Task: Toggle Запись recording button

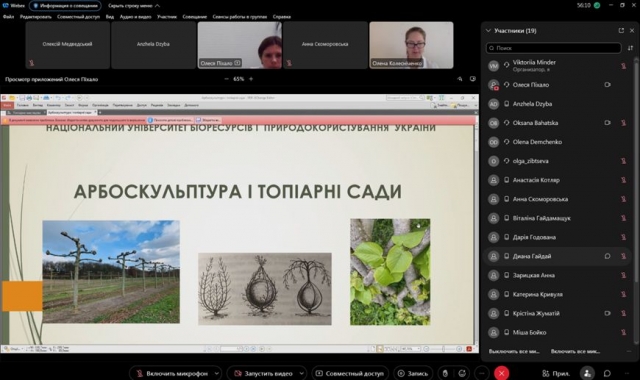Action: click(x=413, y=373)
